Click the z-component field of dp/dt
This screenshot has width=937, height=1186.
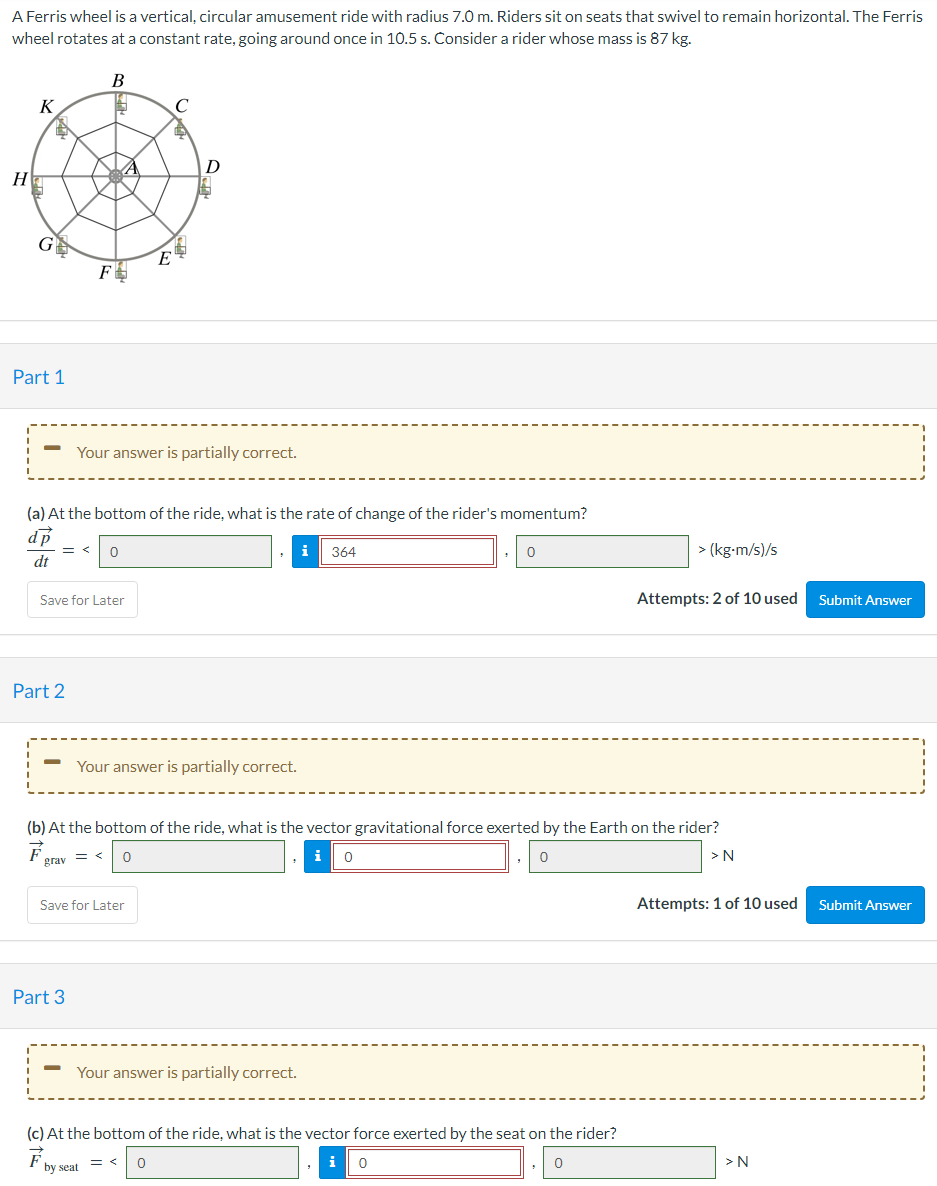[x=601, y=550]
